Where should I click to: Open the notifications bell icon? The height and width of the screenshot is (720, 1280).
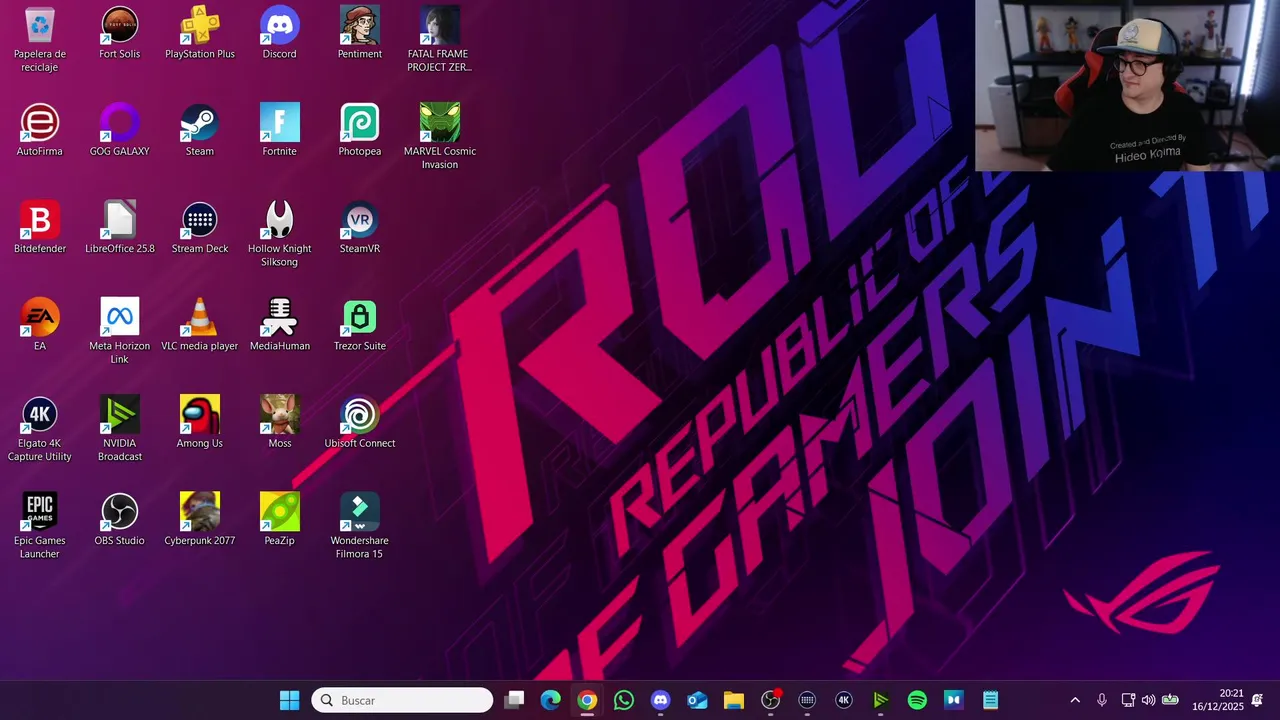1257,700
